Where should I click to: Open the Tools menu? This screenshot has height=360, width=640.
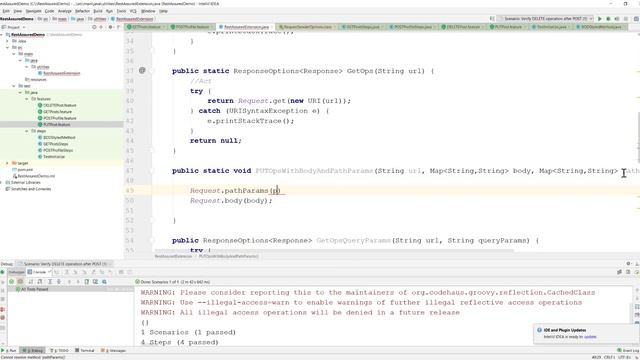[x=121, y=11]
